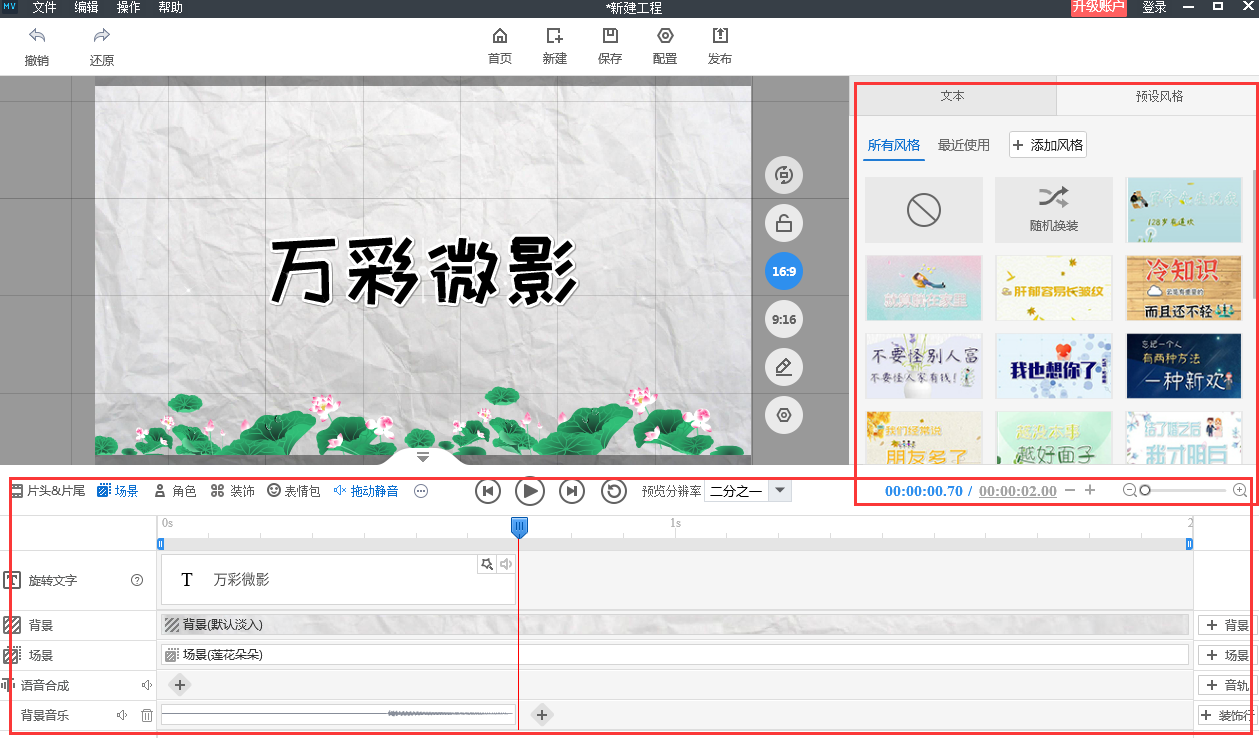Open the 装饰 decoration section
The width and height of the screenshot is (1259, 738).
(233, 491)
